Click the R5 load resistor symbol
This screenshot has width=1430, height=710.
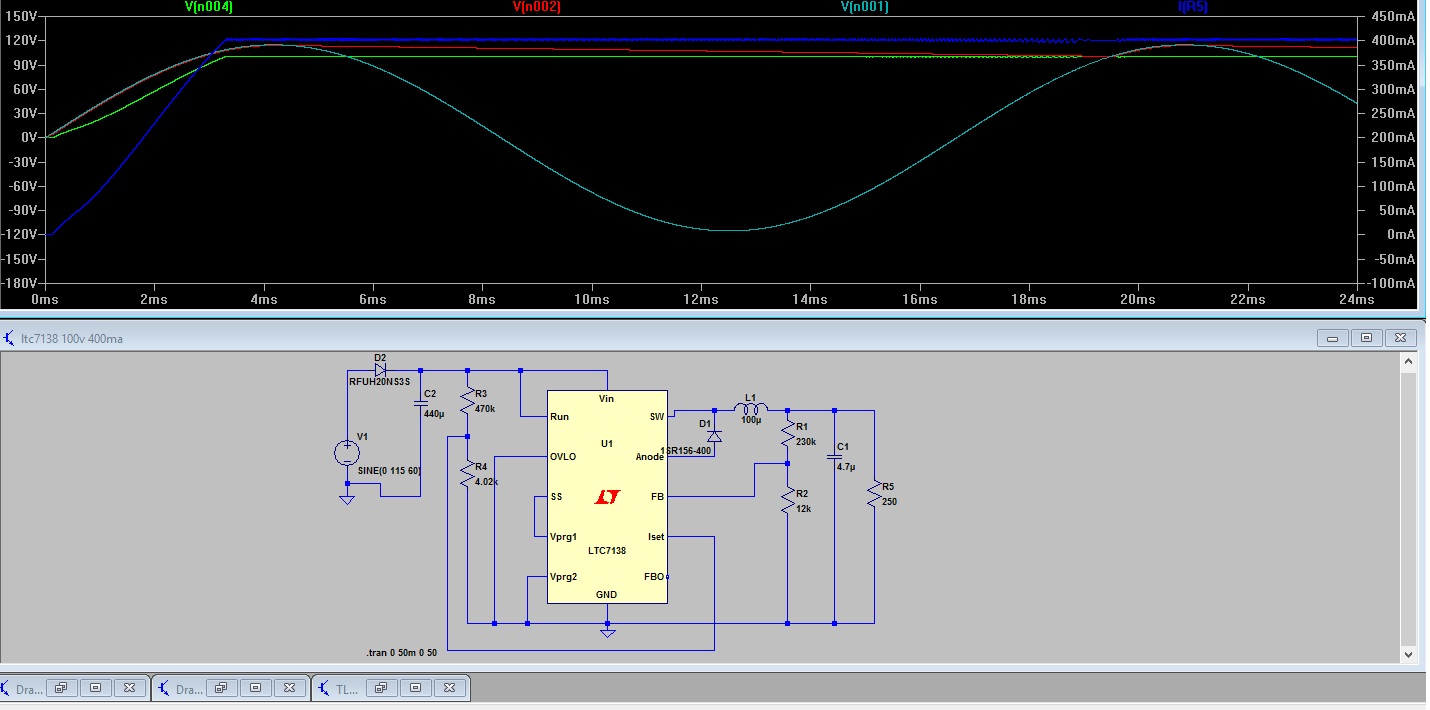(875, 494)
